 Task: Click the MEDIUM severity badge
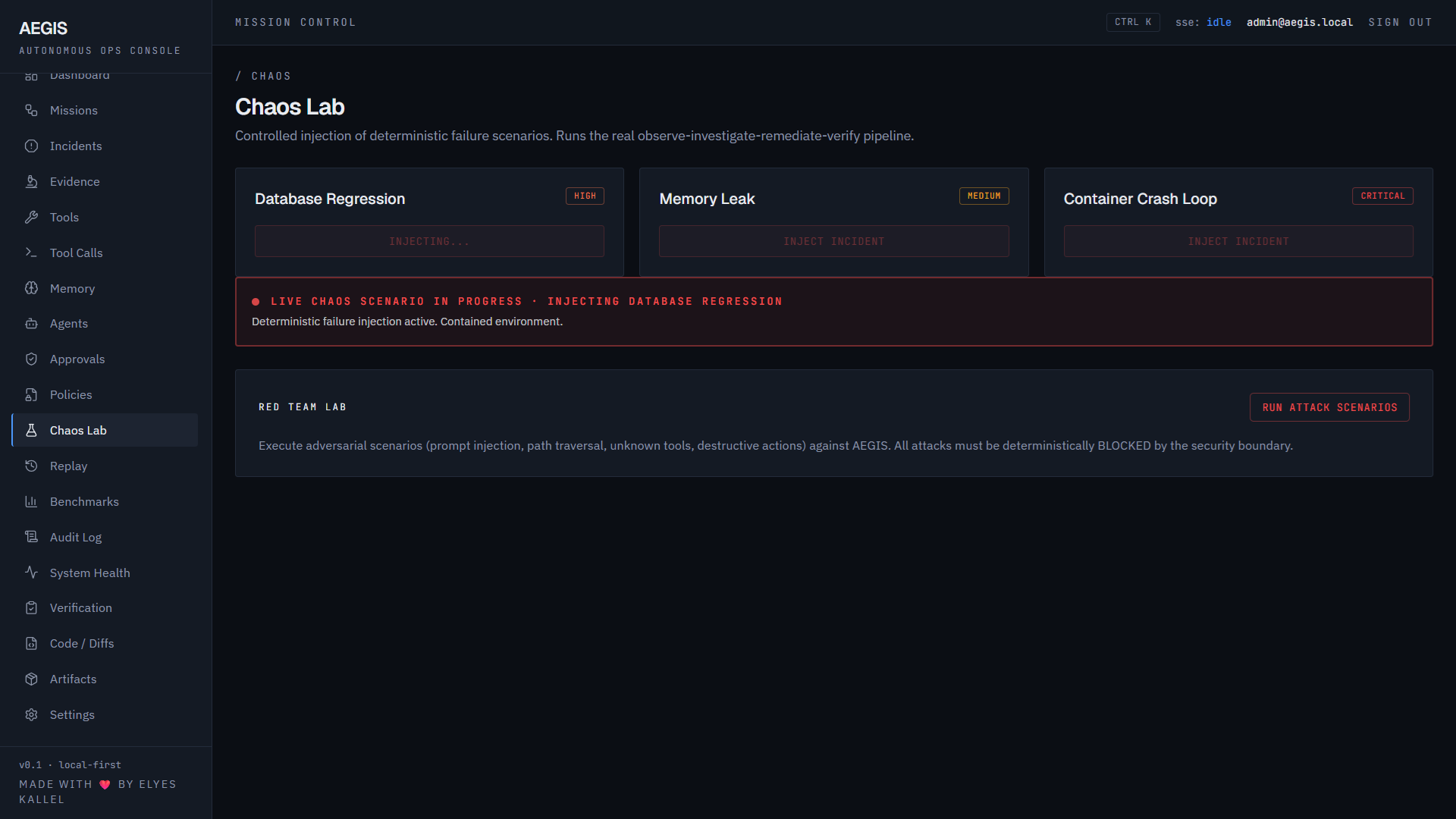[x=984, y=196]
